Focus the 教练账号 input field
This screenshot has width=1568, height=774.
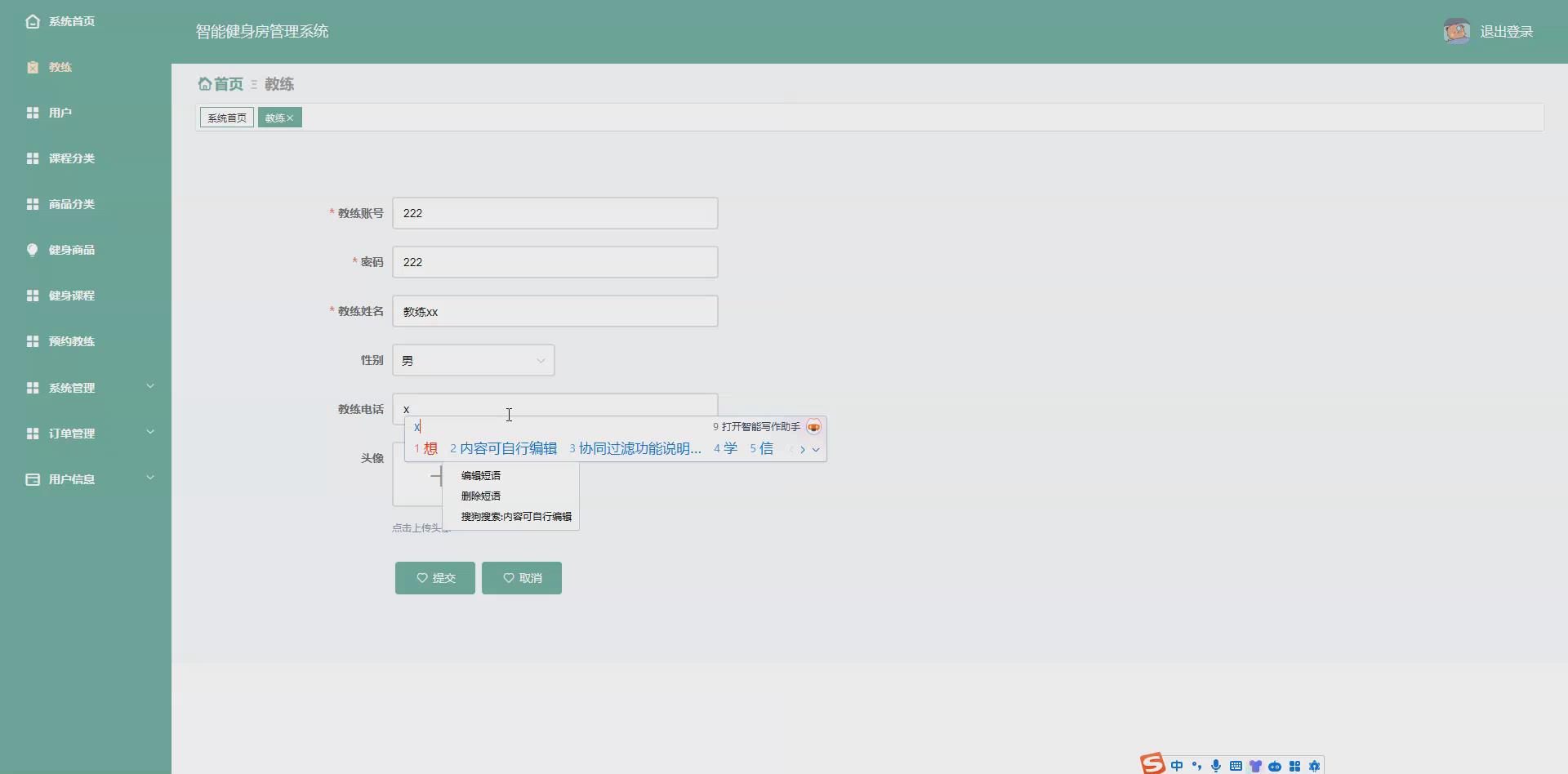pos(555,213)
